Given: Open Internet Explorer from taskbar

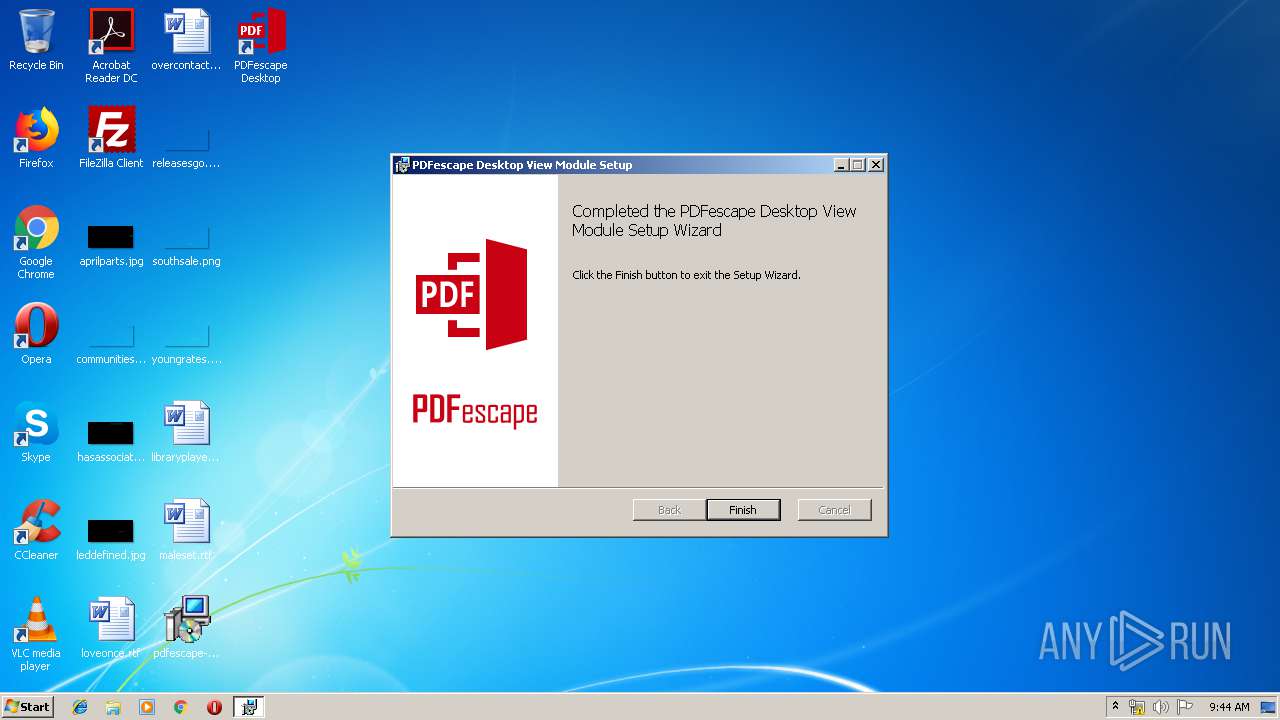Looking at the screenshot, I should coord(80,707).
